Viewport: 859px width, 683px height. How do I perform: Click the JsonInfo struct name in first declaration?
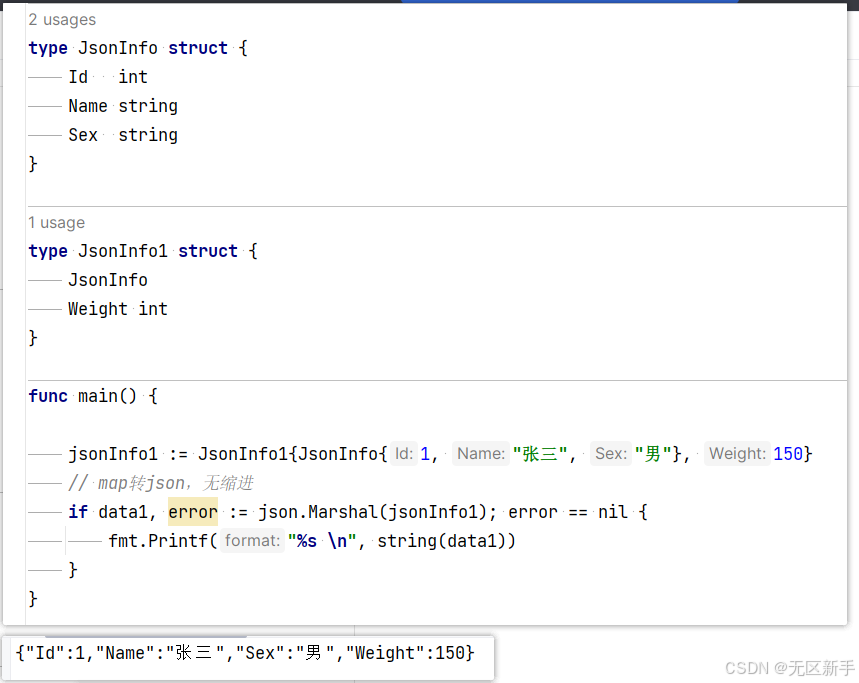[118, 48]
